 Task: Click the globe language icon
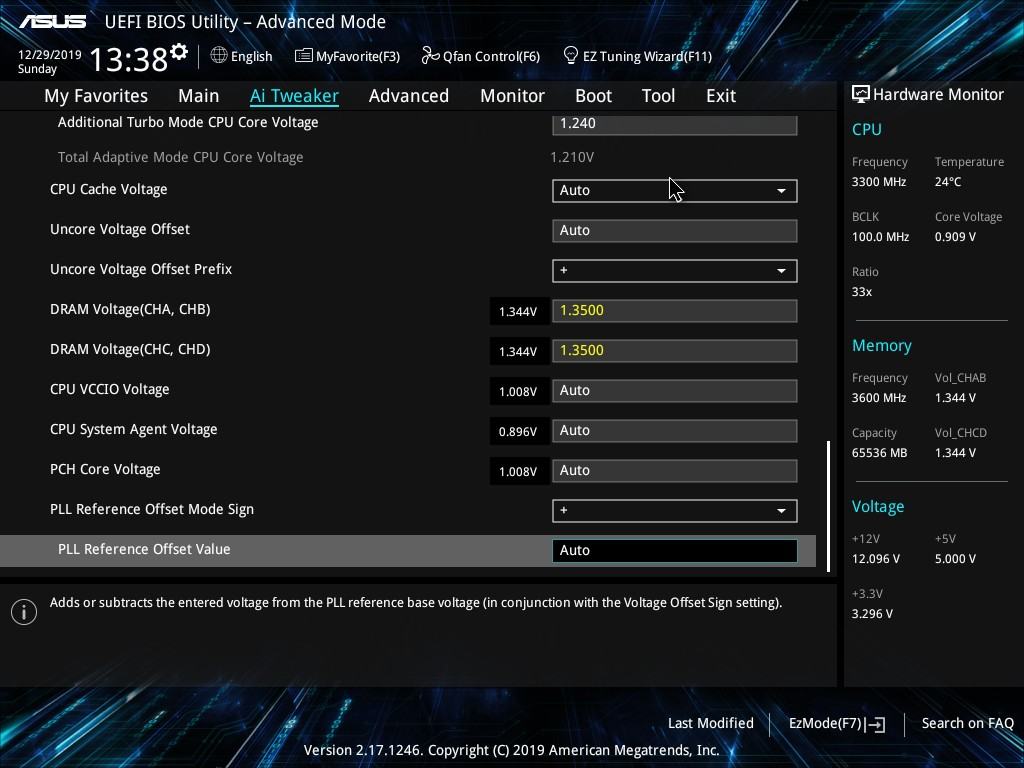pos(219,56)
